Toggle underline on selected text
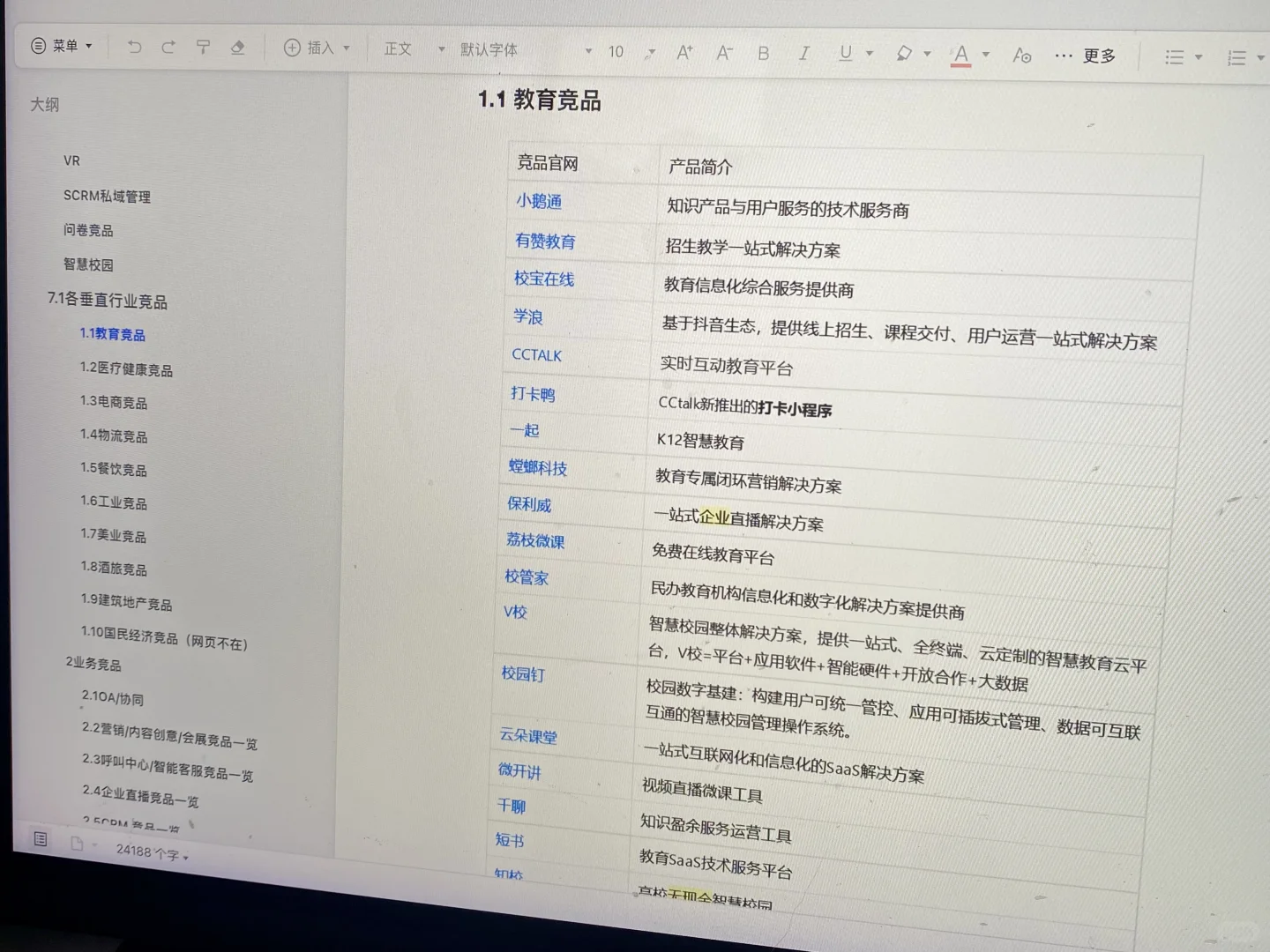1270x952 pixels. pos(844,55)
